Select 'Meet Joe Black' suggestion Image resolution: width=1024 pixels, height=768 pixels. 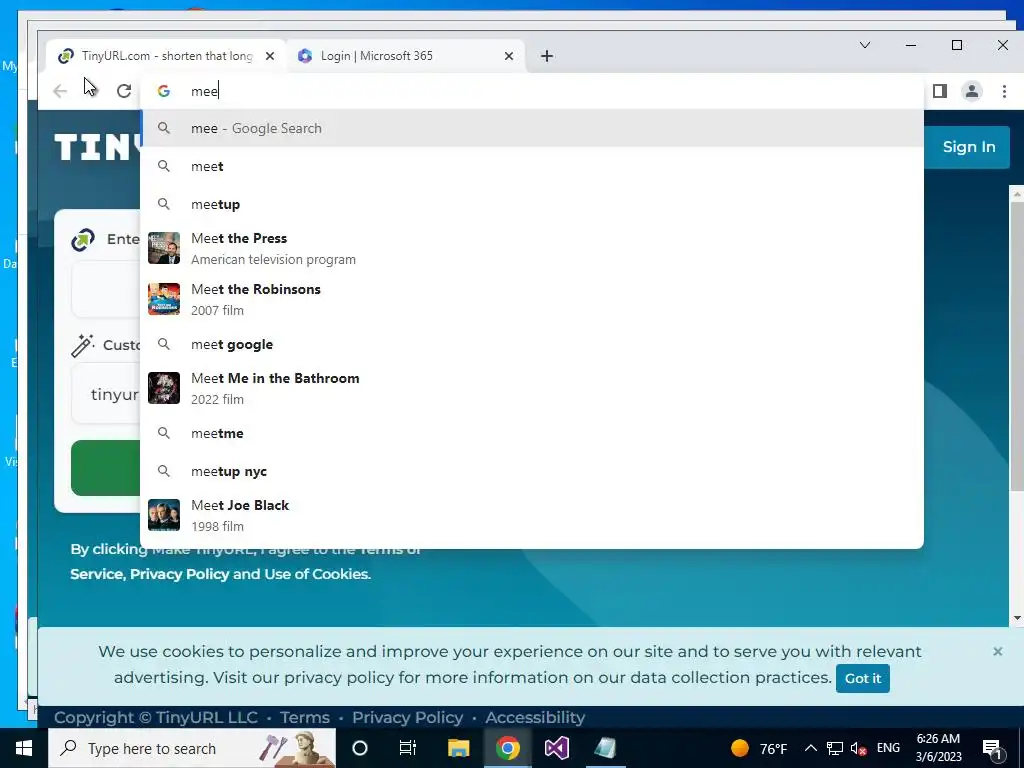[x=532, y=515]
